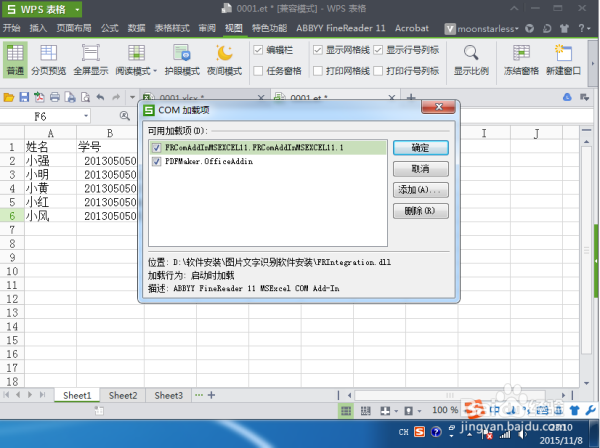The image size is (600, 448).
Task: Click the redo arrow icon
Action: (x=116, y=97)
